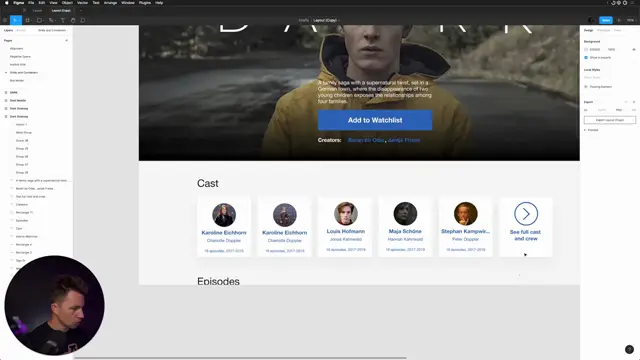Click the Jantje Friese creator link

[x=404, y=140]
